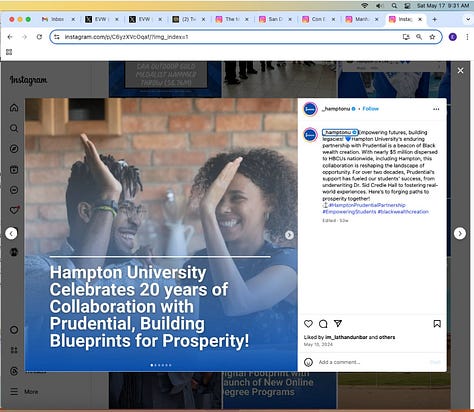Advance to the next carousel image
Image resolution: width=474 pixels, height=412 pixels.
pos(289,235)
